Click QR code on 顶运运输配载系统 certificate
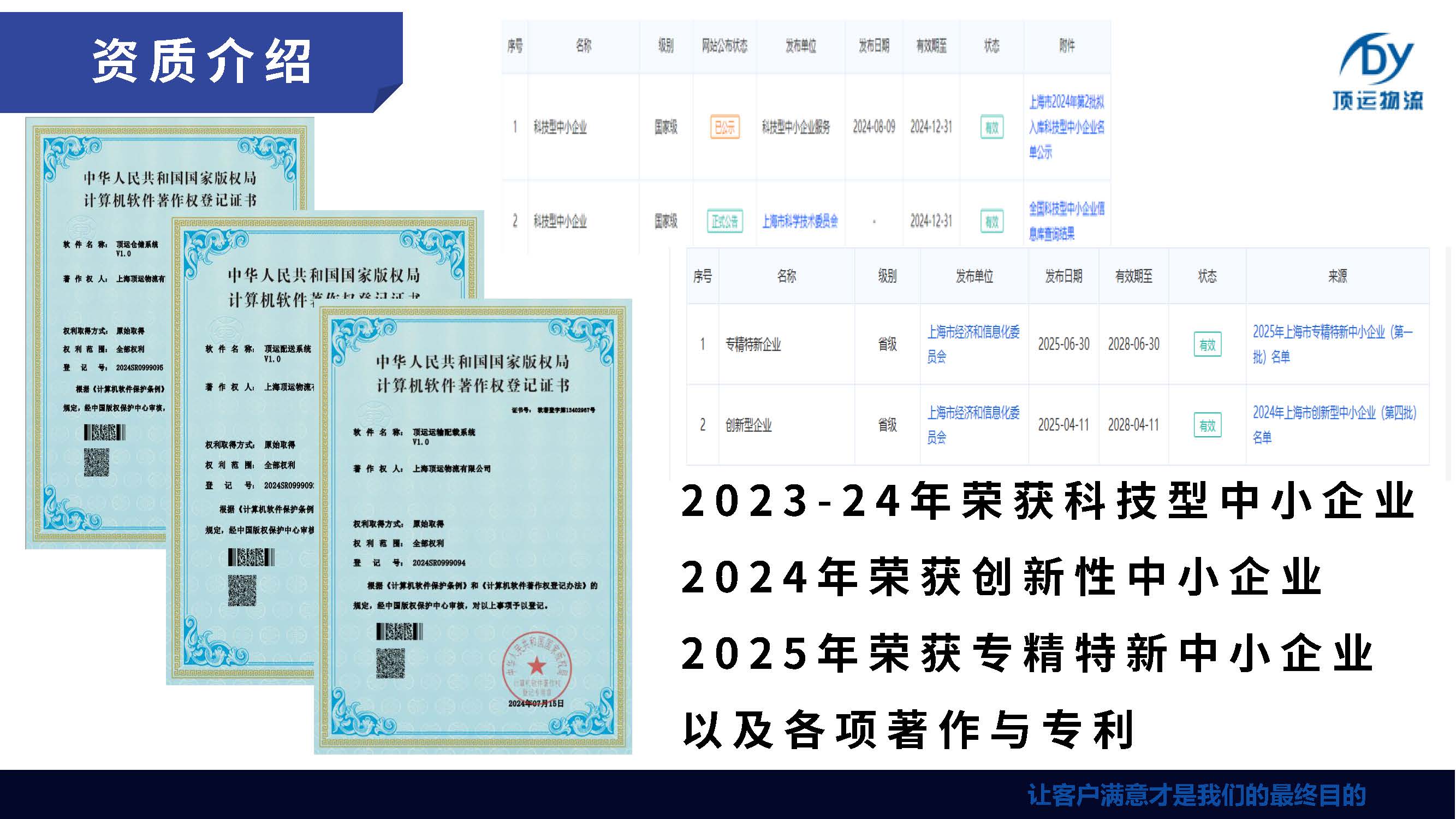1456x819 pixels. click(390, 663)
